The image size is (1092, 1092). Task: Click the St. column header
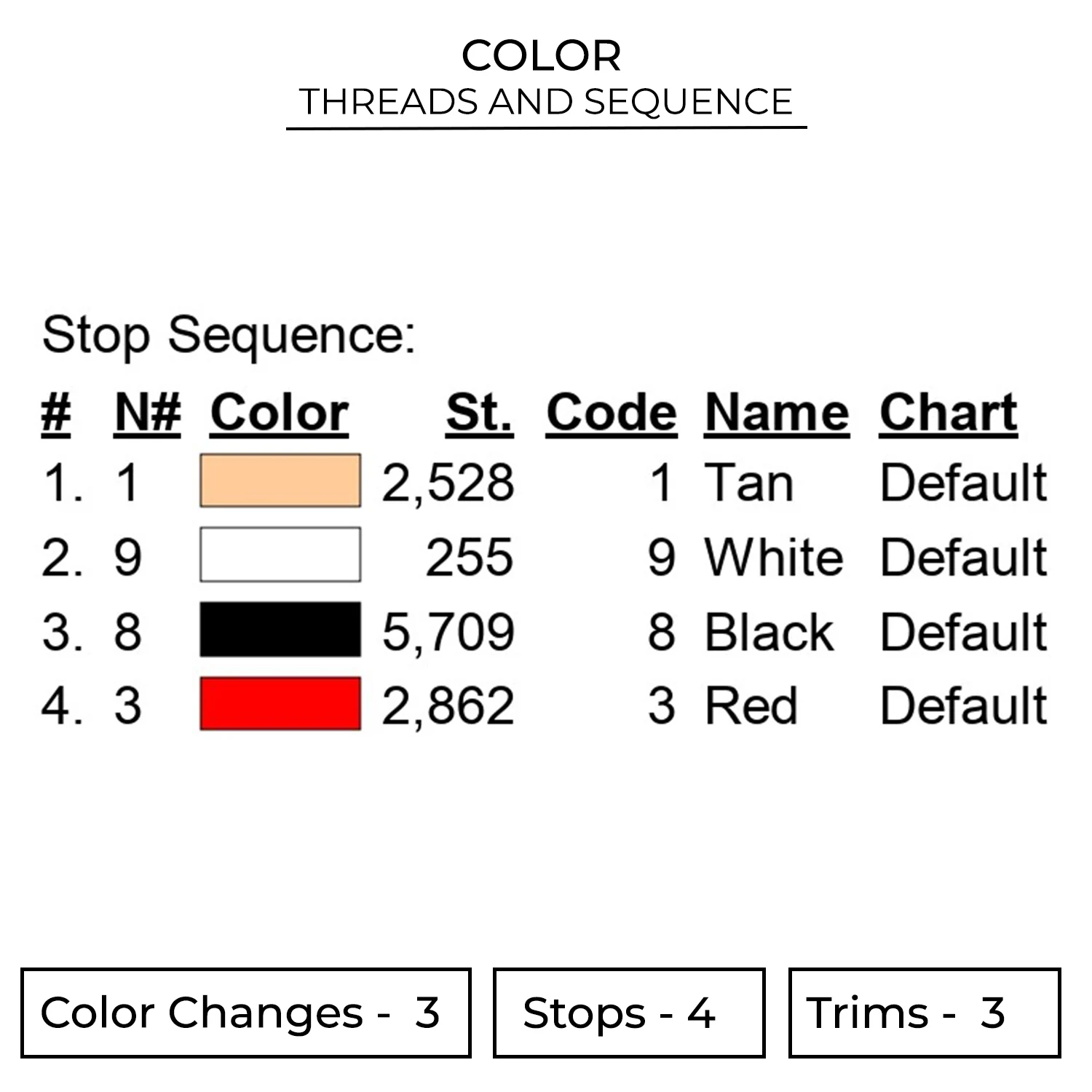click(479, 414)
